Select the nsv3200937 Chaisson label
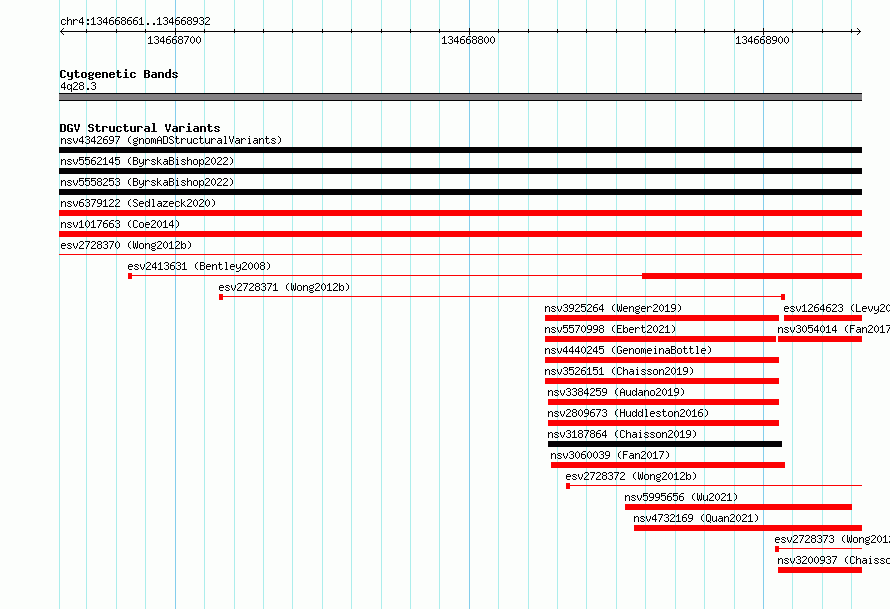The image size is (890, 609). pos(833,560)
